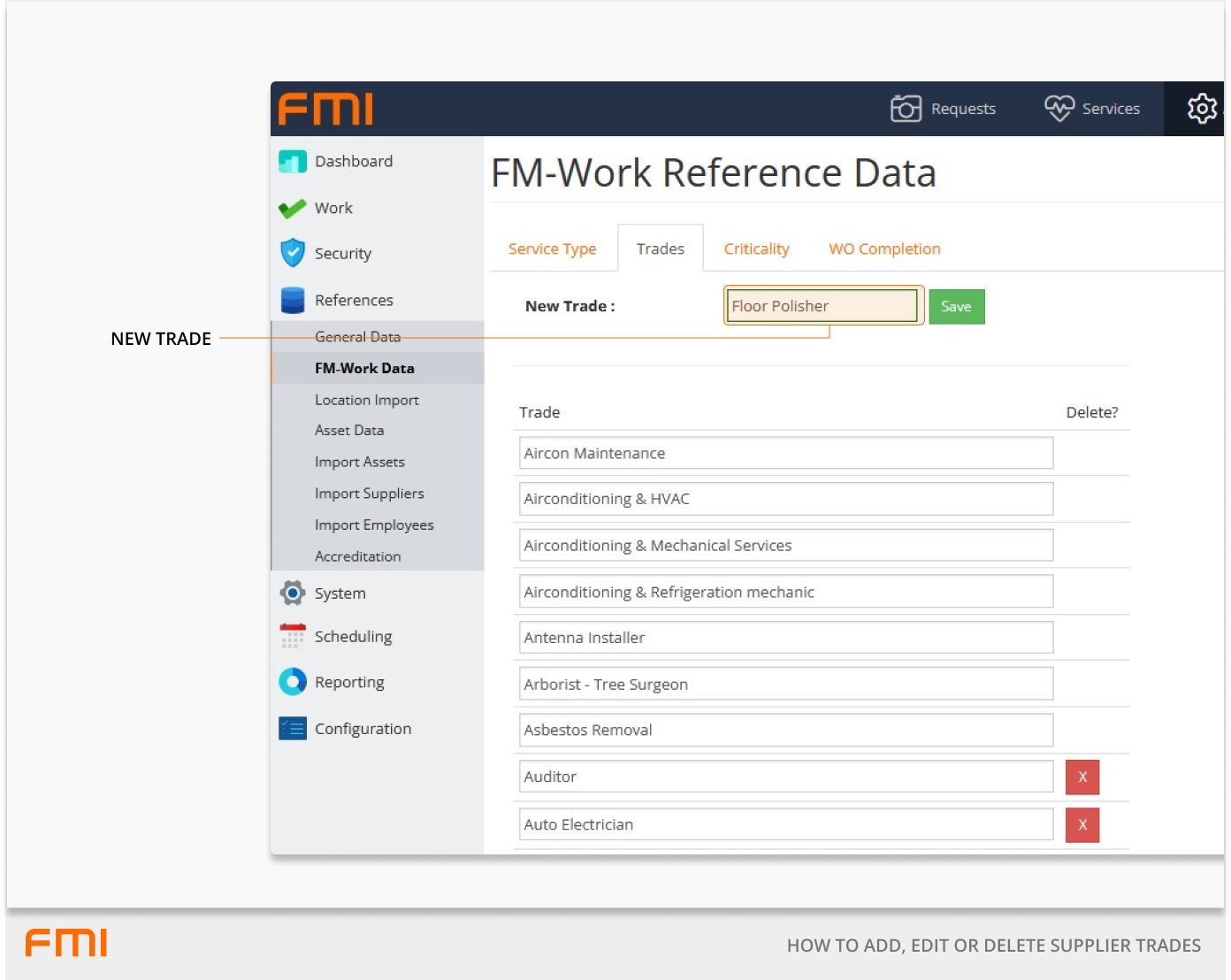Click the green Work checkmark icon
This screenshot has width=1231, height=980.
click(292, 209)
